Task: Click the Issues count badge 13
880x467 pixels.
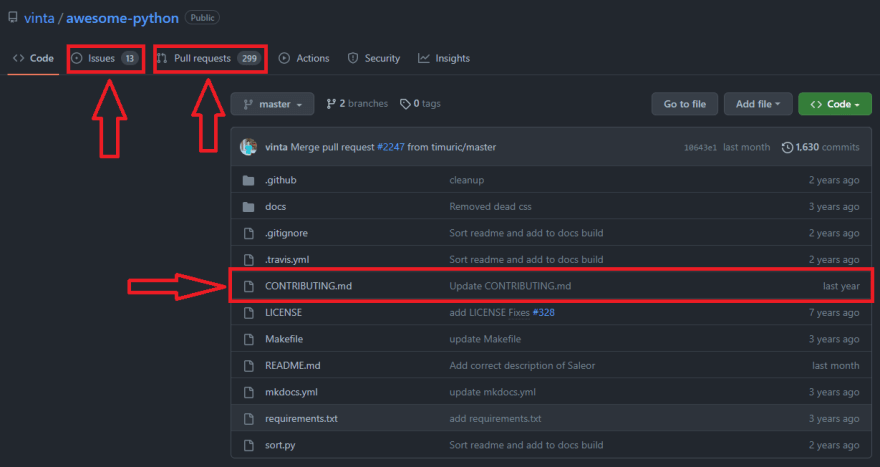Action: (x=130, y=58)
